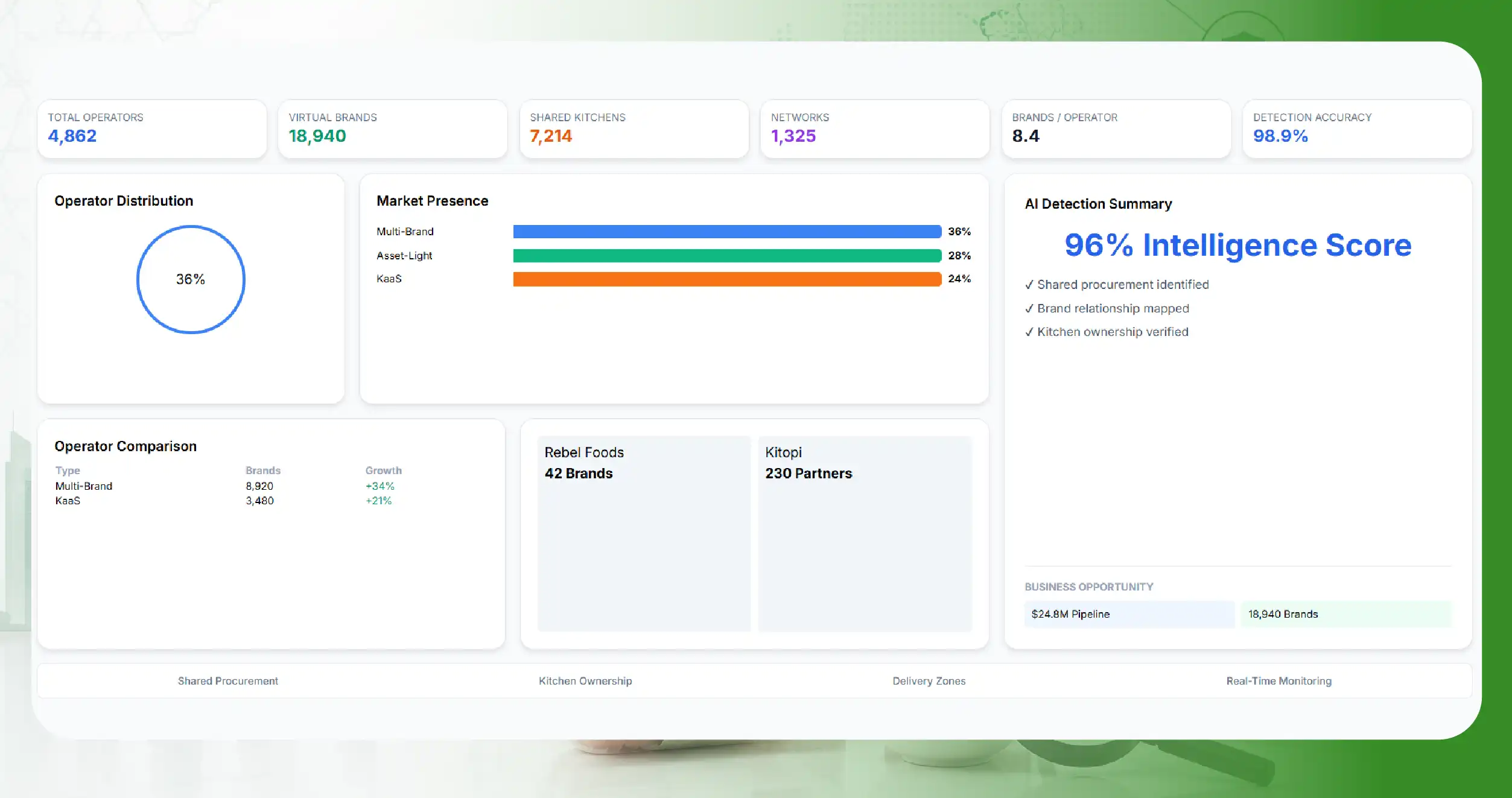Open the Networks metric card
The width and height of the screenshot is (1512, 798).
(875, 129)
